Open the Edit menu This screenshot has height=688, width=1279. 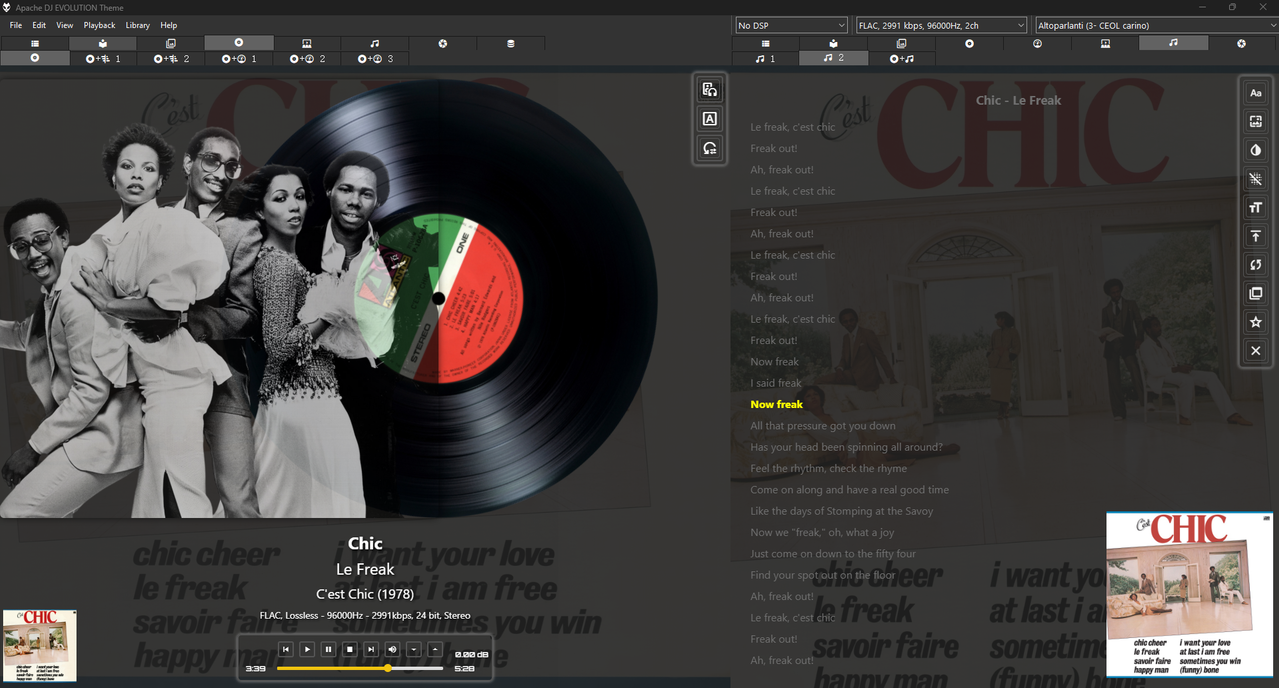tap(39, 25)
